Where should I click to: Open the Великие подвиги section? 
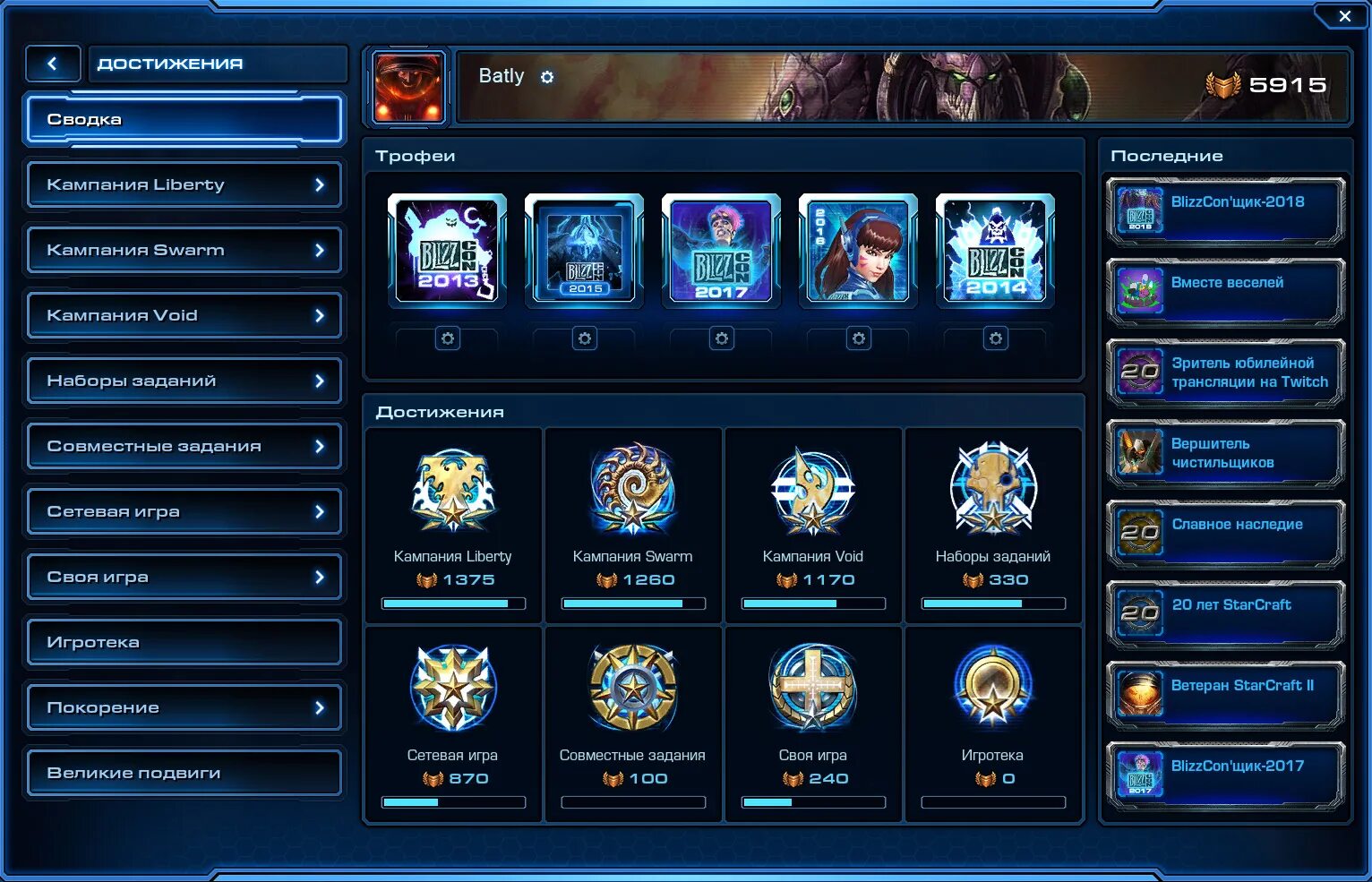[184, 773]
